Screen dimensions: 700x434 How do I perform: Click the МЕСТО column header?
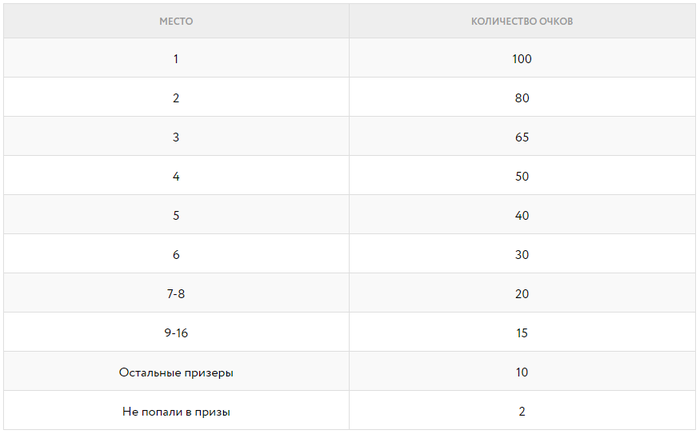click(x=176, y=21)
